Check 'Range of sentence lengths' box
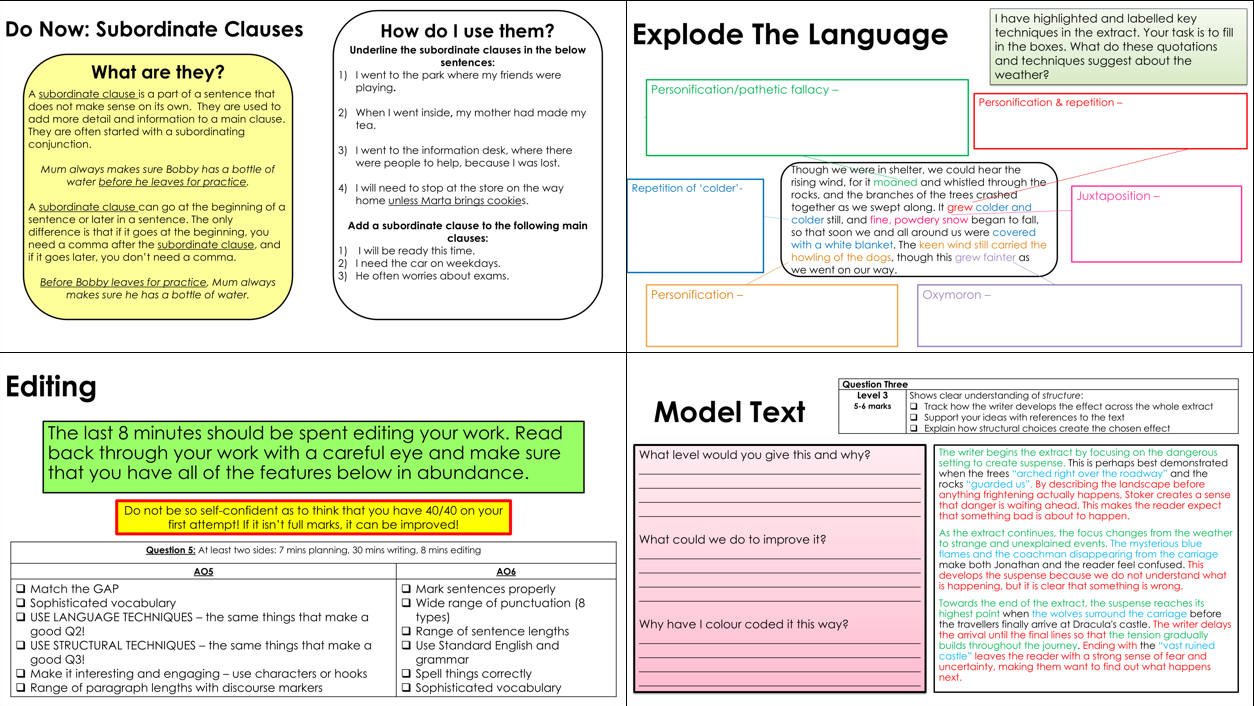Screen dimensions: 1254x706 click(x=406, y=631)
